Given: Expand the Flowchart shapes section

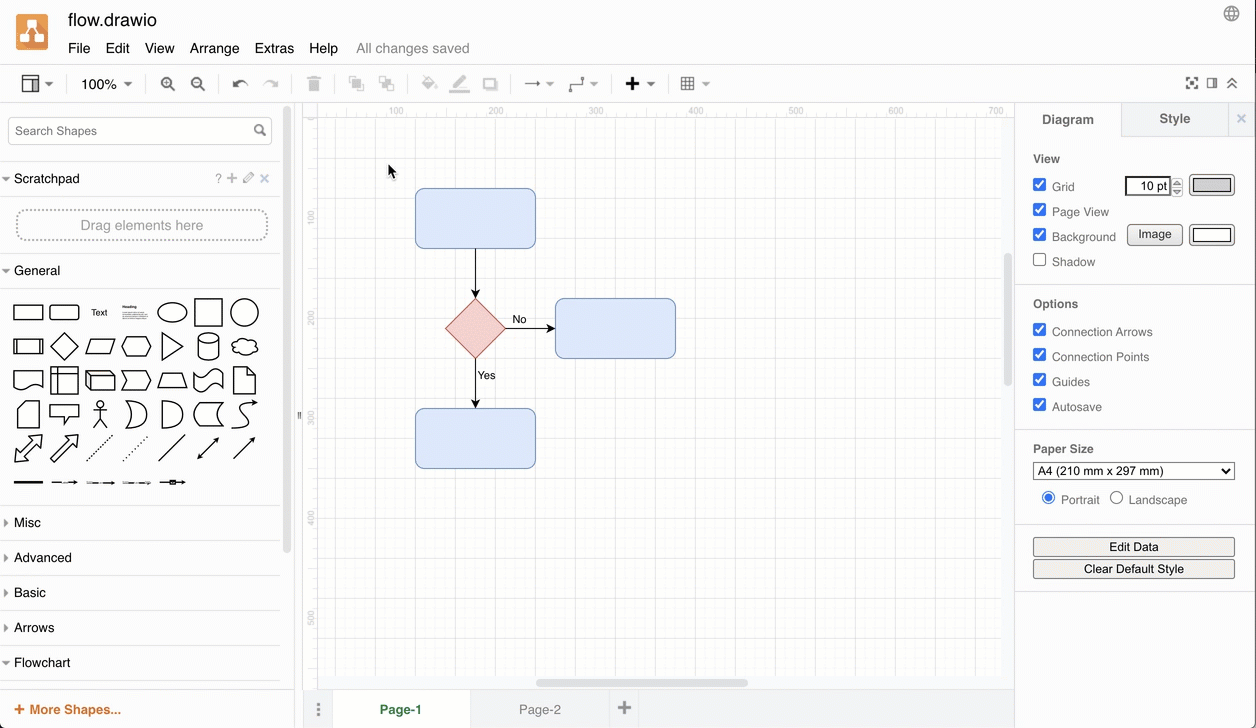Looking at the screenshot, I should 42,662.
